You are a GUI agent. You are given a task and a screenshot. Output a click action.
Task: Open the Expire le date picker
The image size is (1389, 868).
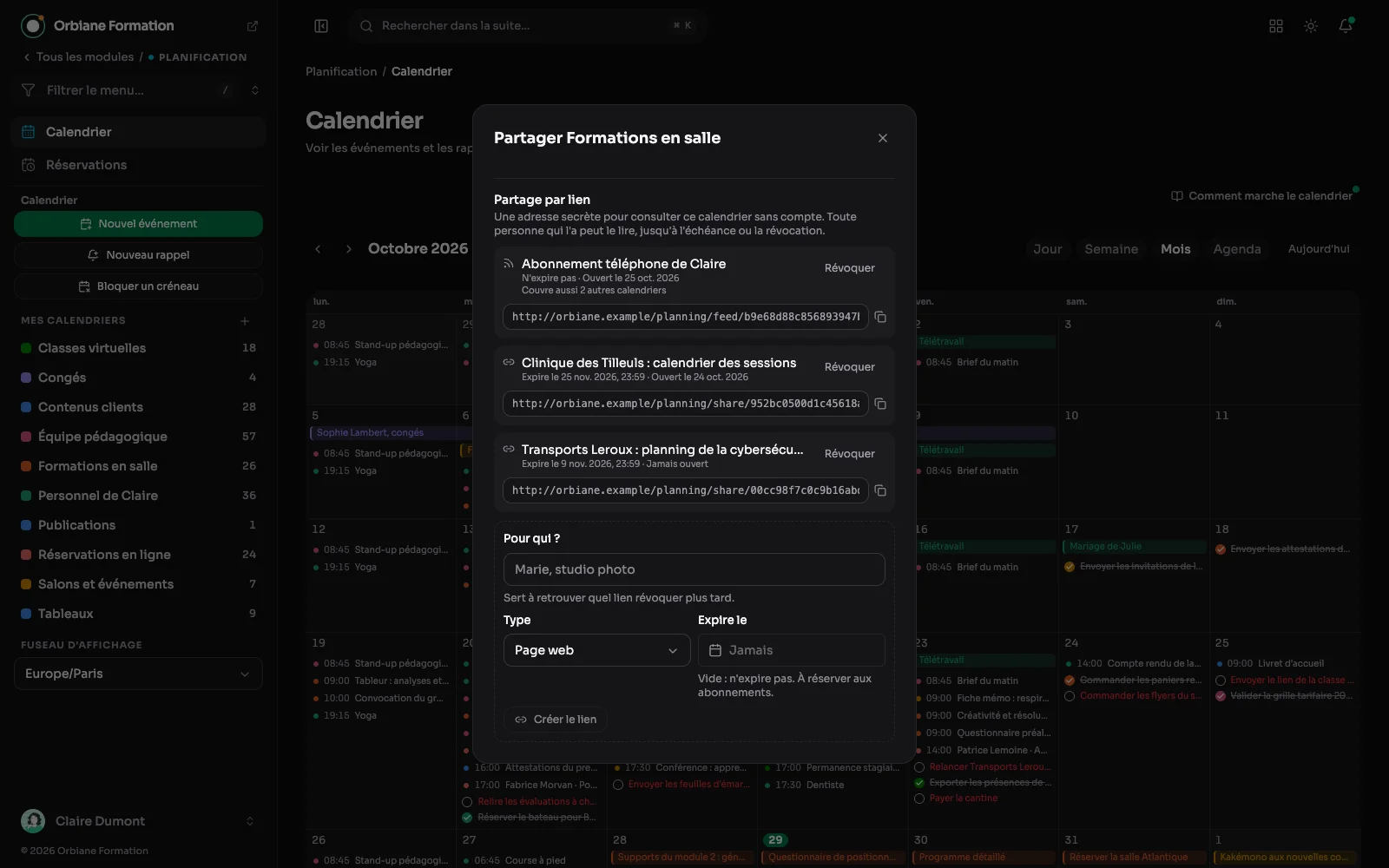tap(791, 650)
